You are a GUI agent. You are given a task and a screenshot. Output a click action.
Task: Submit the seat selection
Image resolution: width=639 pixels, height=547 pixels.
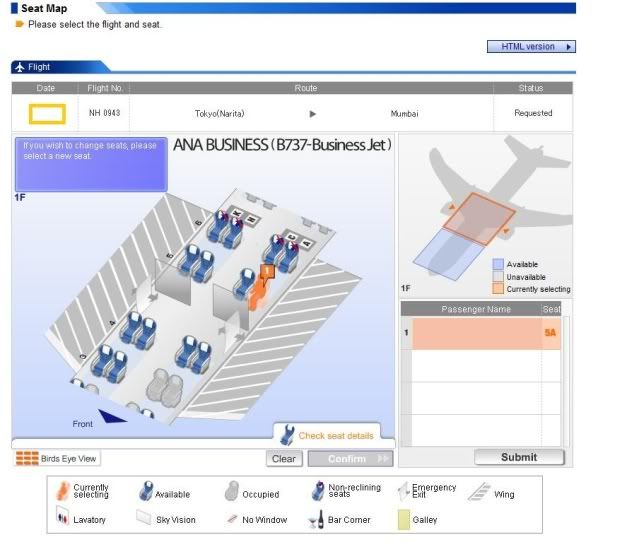519,457
